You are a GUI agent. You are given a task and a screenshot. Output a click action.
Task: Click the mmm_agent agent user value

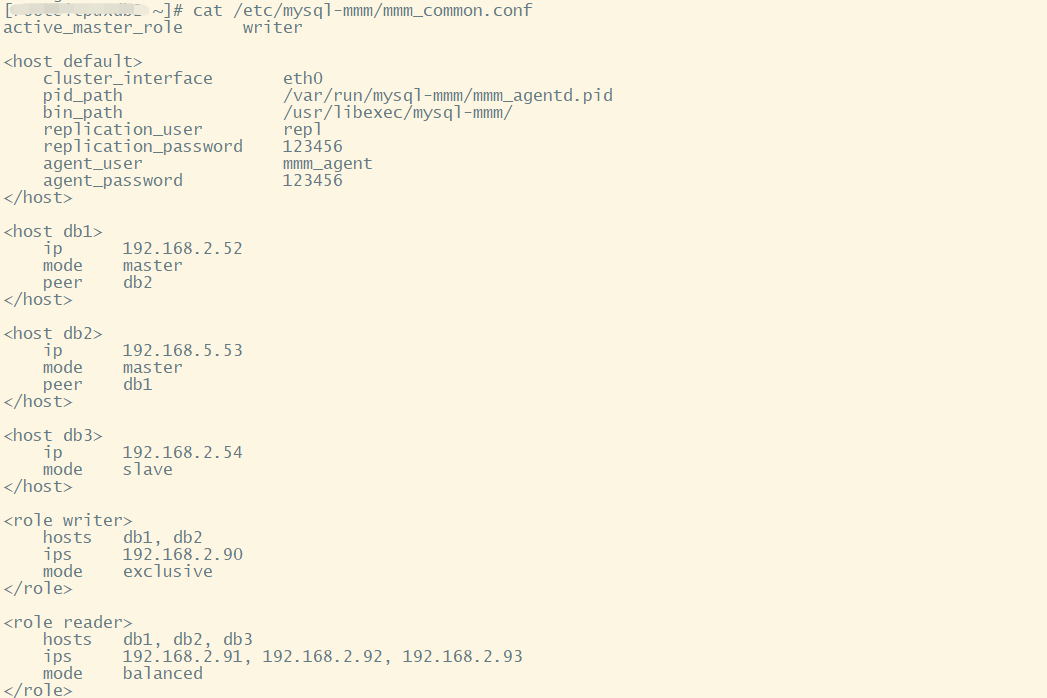(x=327, y=163)
